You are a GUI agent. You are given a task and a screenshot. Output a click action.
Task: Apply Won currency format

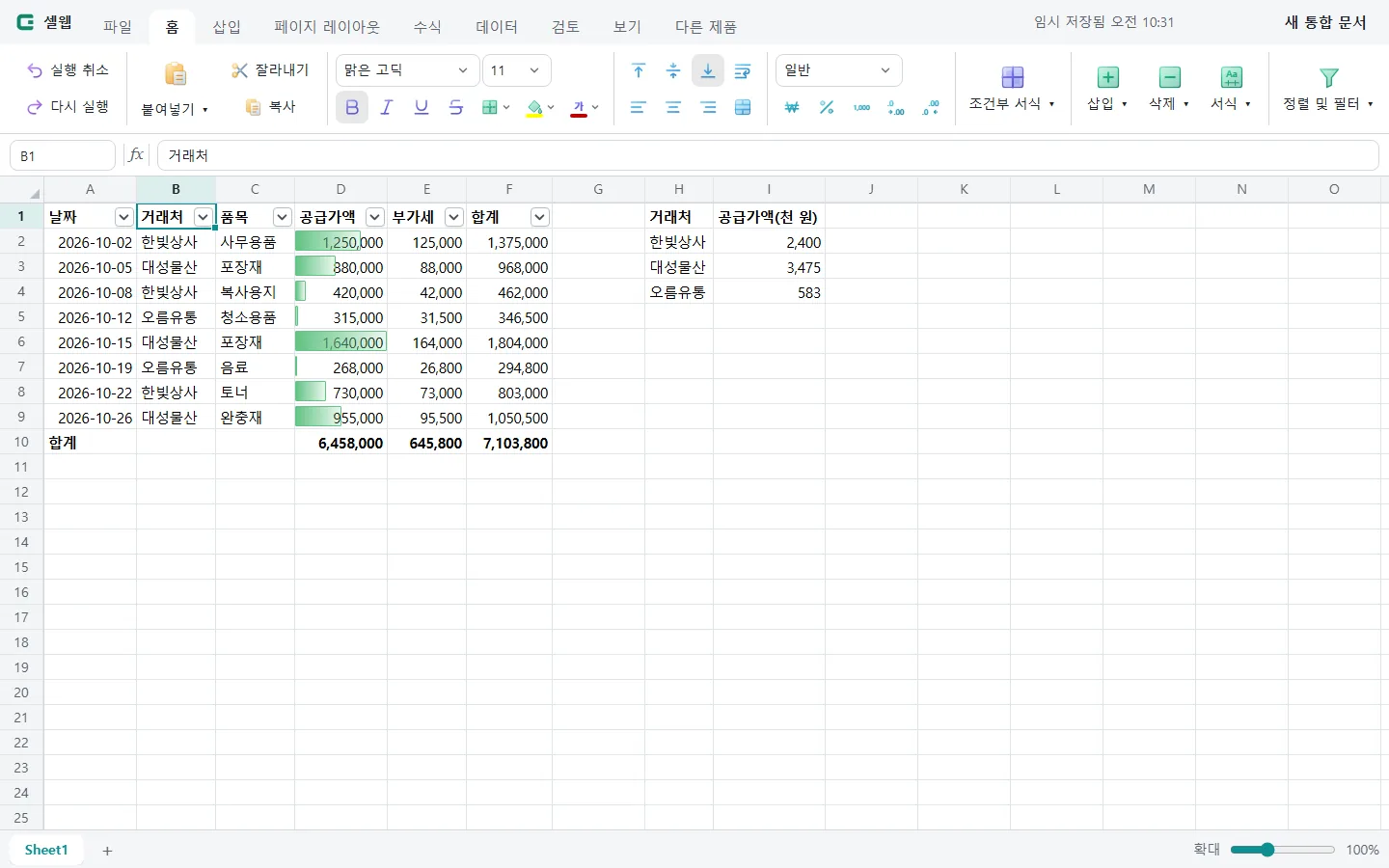click(792, 107)
